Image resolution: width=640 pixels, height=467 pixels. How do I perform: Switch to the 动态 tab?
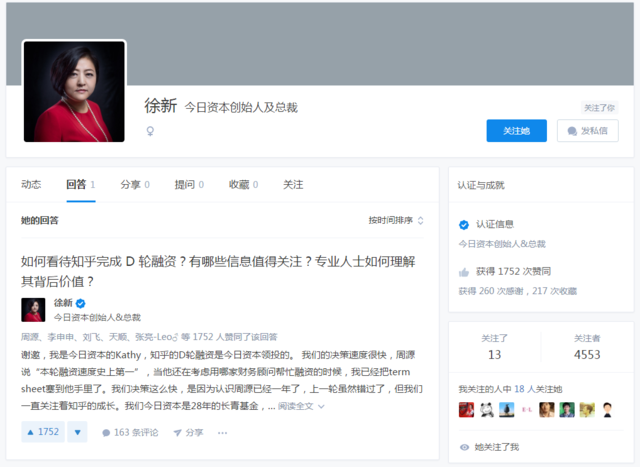(31, 184)
